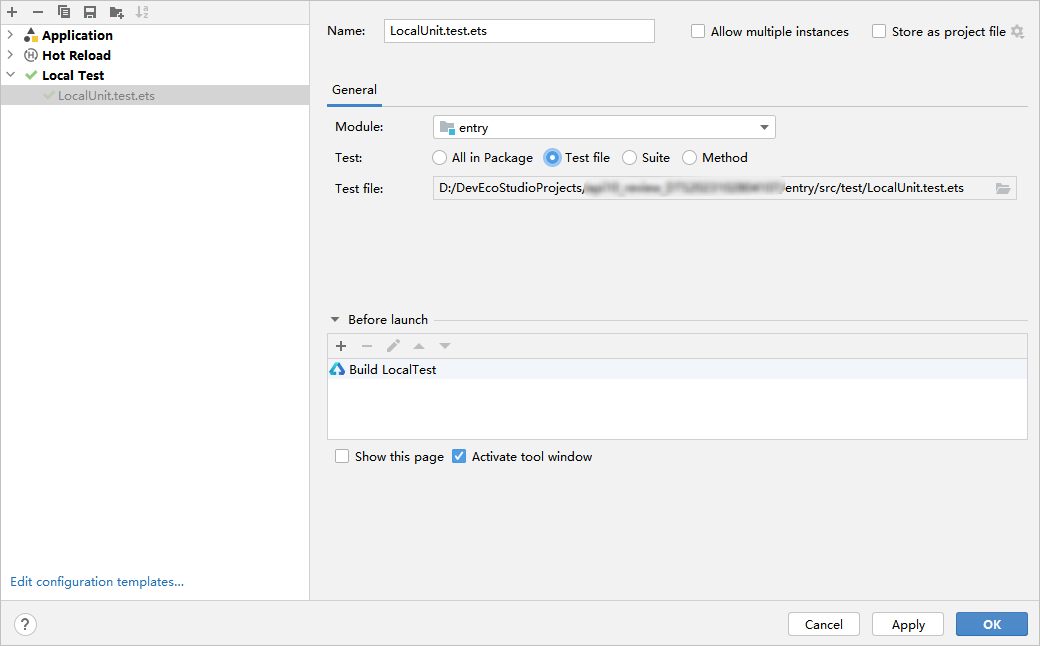
Task: Select LocalUnit.test.ets in configuration tree
Action: 106,96
